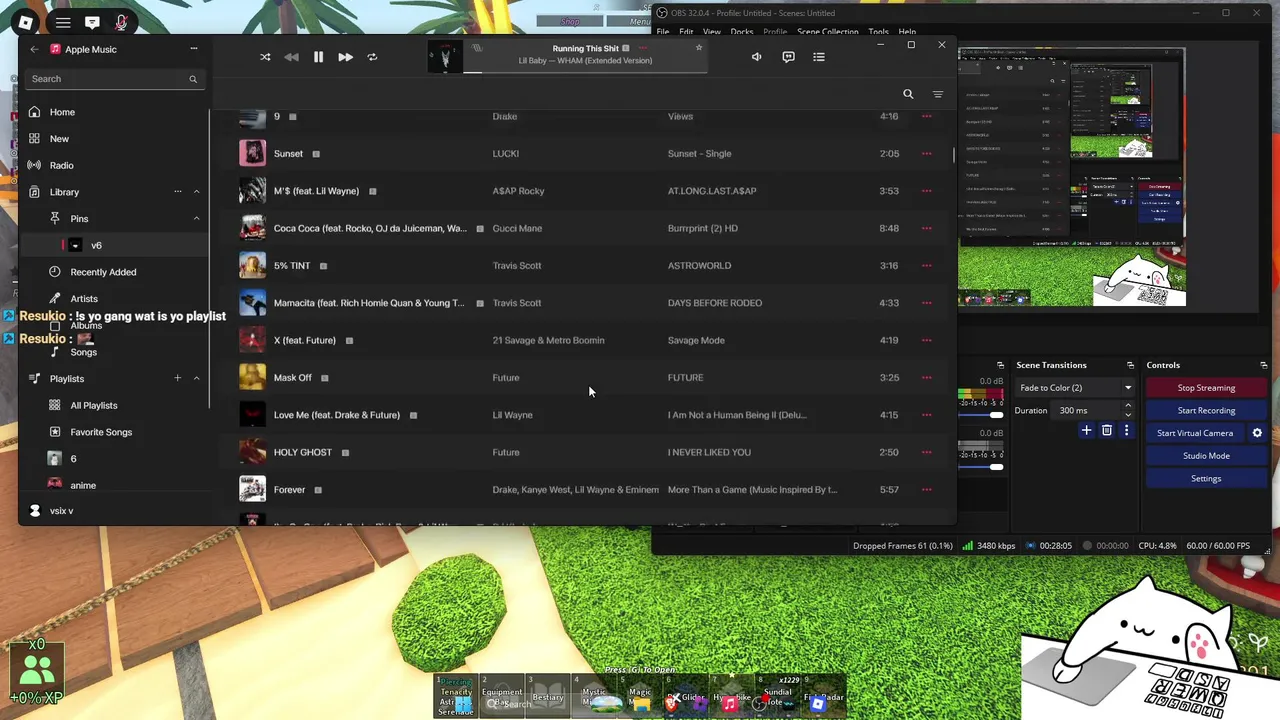This screenshot has height=720, width=1280.
Task: Toggle Studio Mode in OBS
Action: point(1206,456)
